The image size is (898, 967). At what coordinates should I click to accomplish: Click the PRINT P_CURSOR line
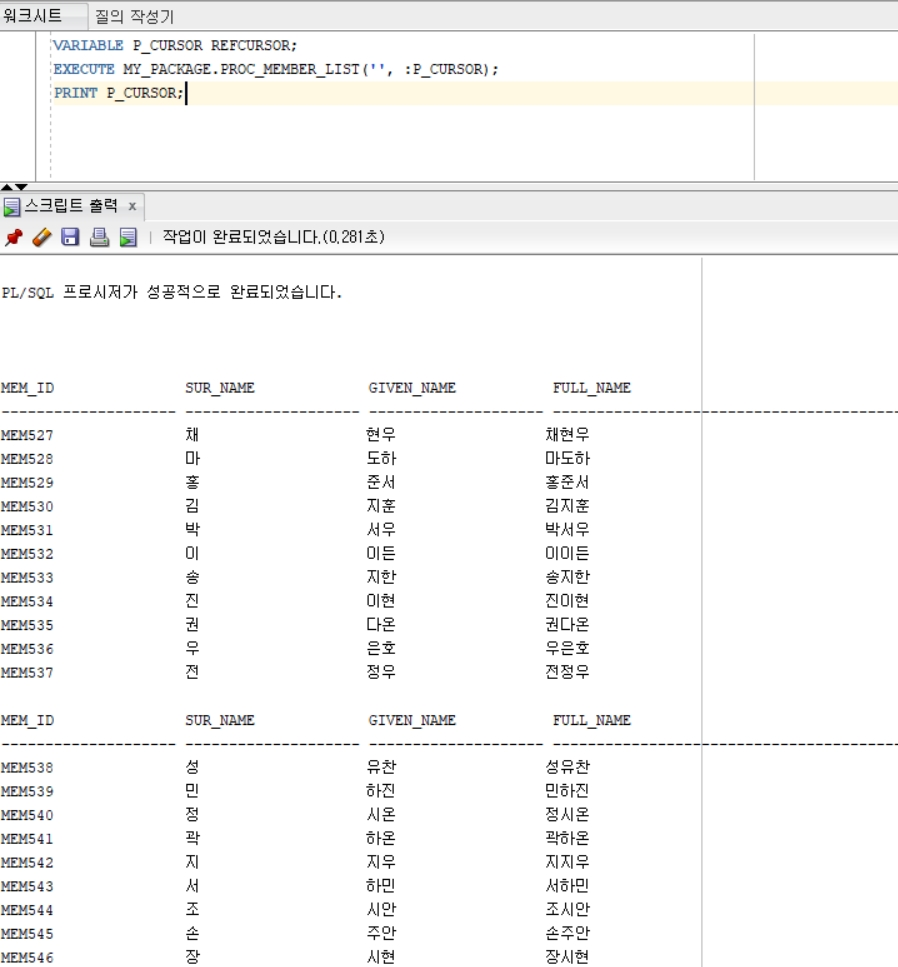(119, 93)
